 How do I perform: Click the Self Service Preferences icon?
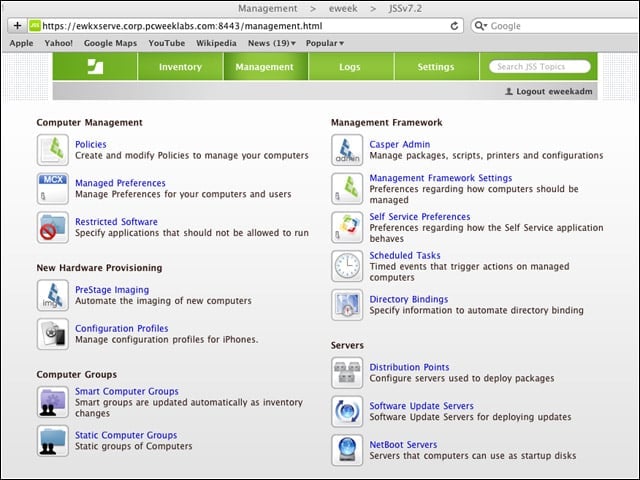point(347,227)
